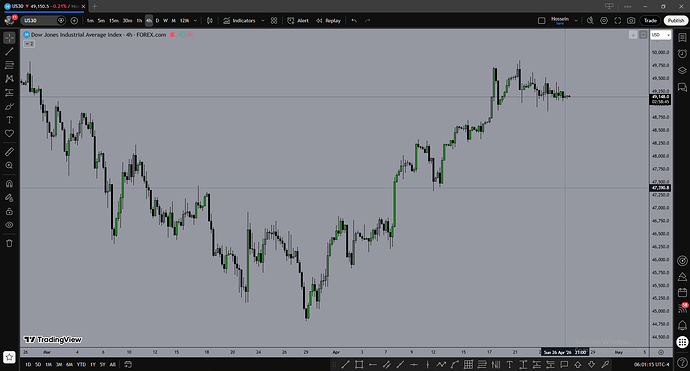
Task: Open the notifications bell icon
Action: (x=682, y=325)
